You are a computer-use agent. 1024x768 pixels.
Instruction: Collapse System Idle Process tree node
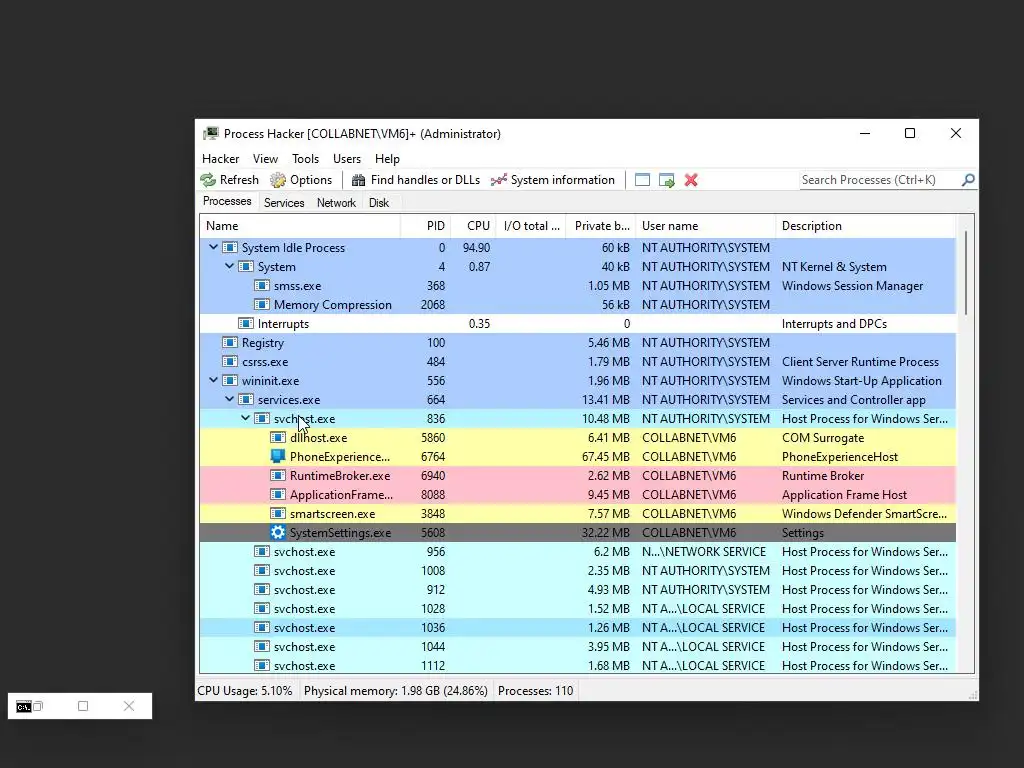(x=214, y=248)
